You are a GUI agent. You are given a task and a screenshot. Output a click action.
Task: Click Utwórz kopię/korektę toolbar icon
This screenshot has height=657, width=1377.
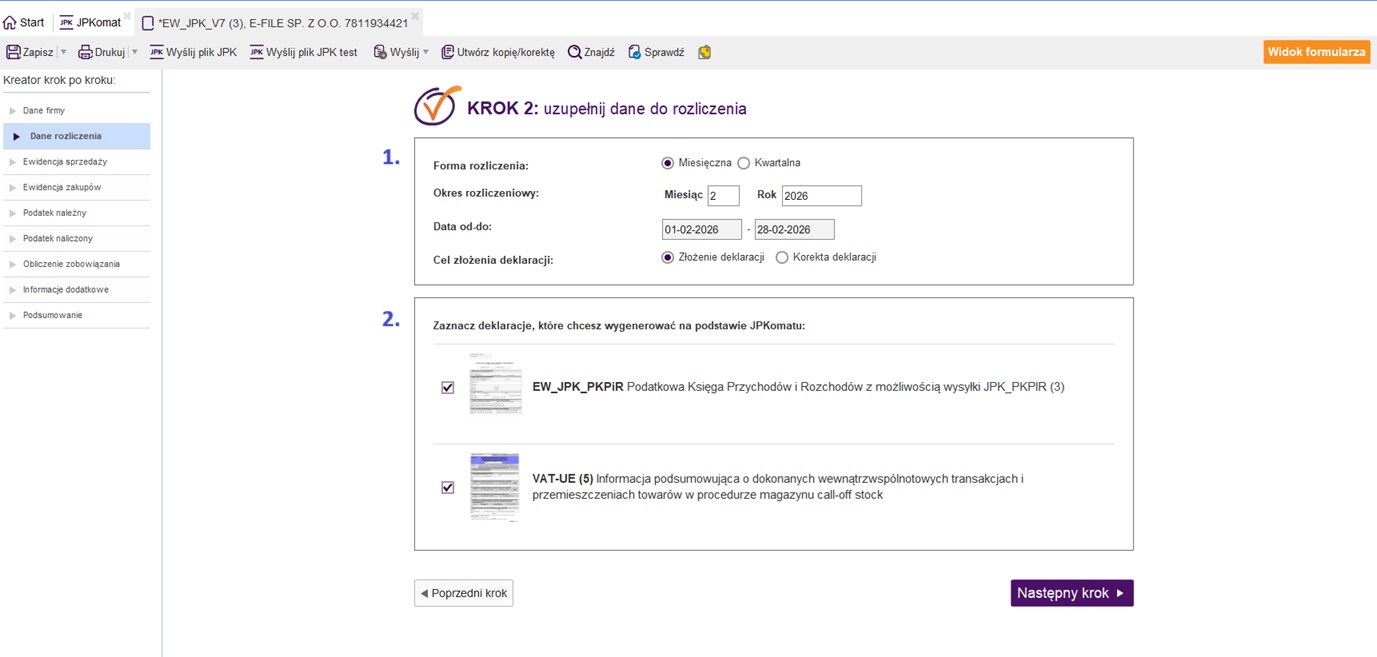447,52
